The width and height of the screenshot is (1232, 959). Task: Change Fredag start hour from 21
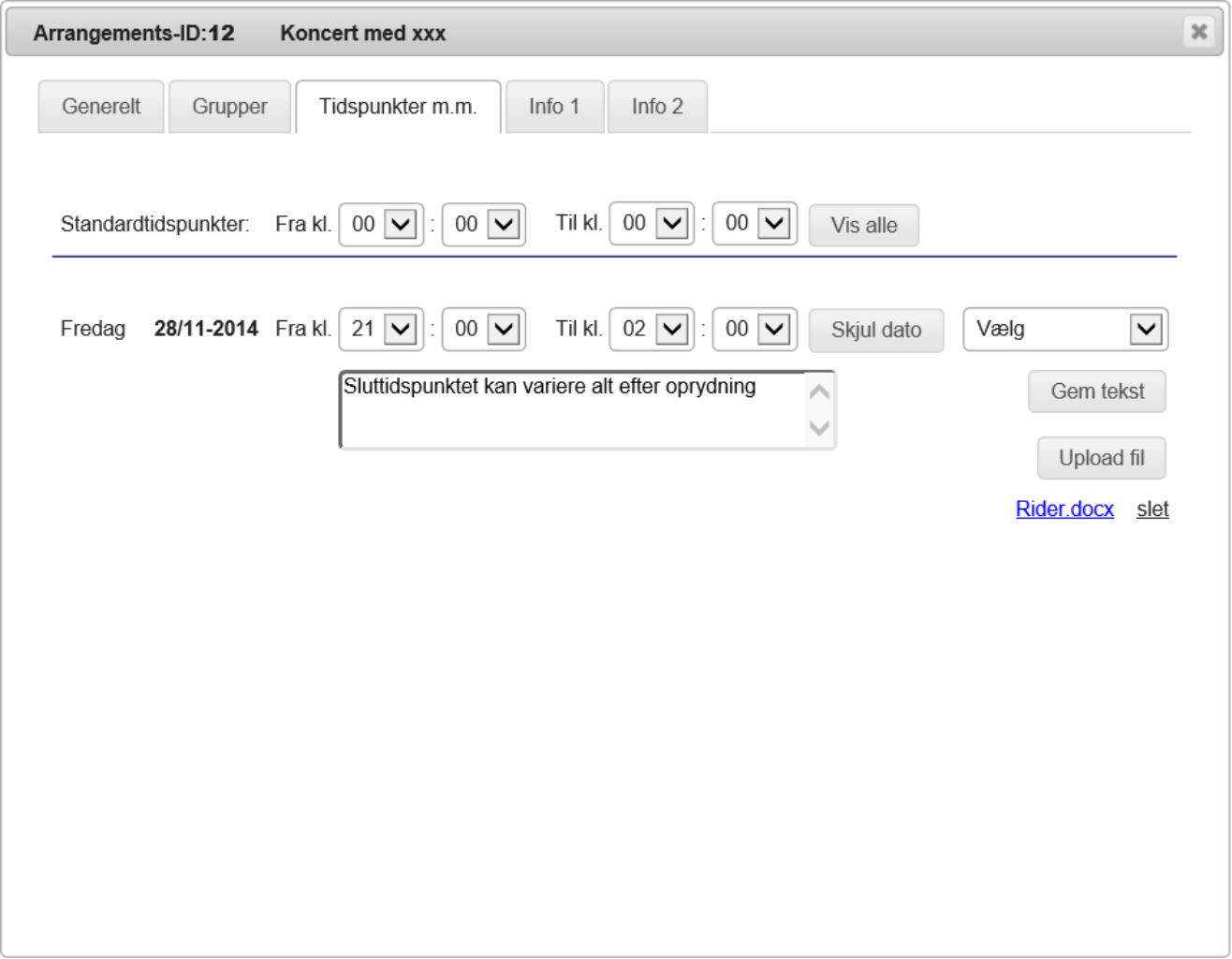[381, 330]
